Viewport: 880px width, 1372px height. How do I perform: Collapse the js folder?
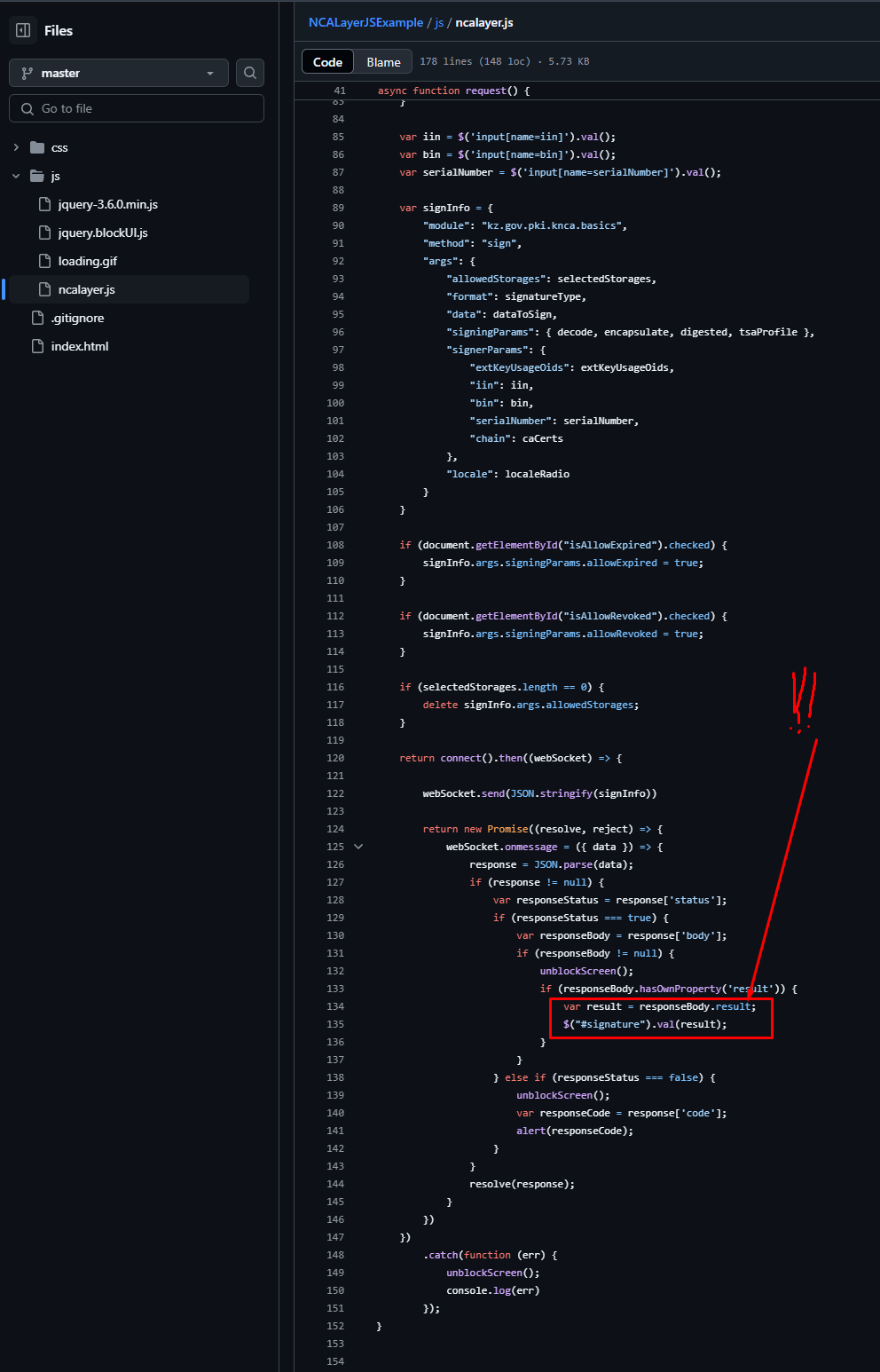point(15,176)
